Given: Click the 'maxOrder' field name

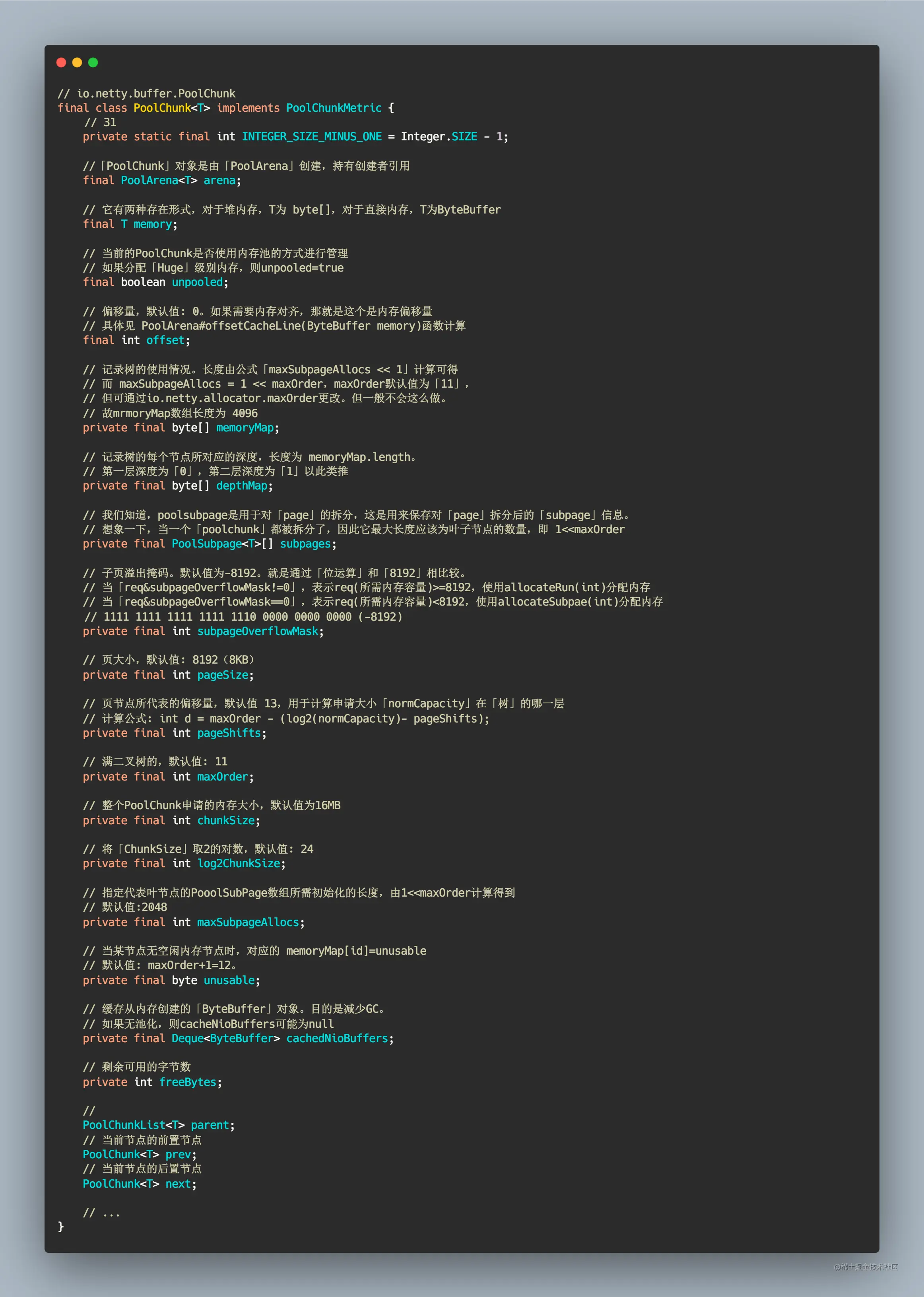Looking at the screenshot, I should click(223, 777).
